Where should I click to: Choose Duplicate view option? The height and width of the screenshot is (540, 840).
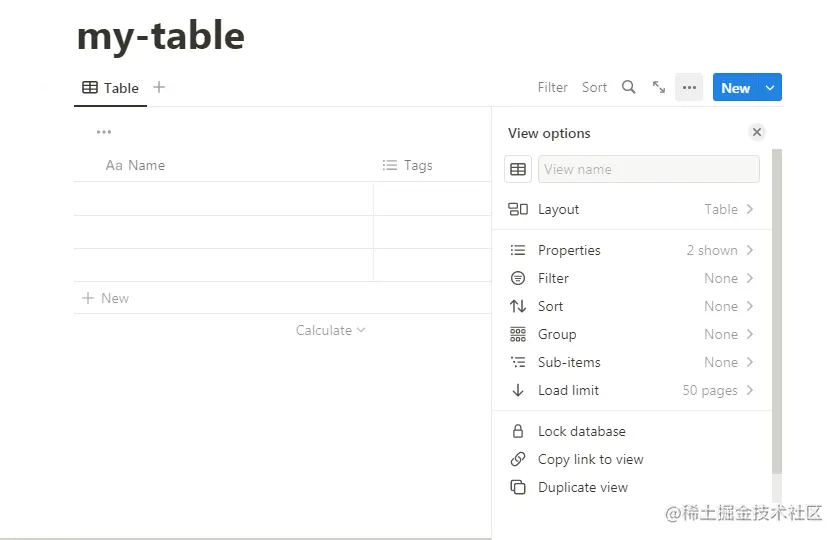(582, 487)
